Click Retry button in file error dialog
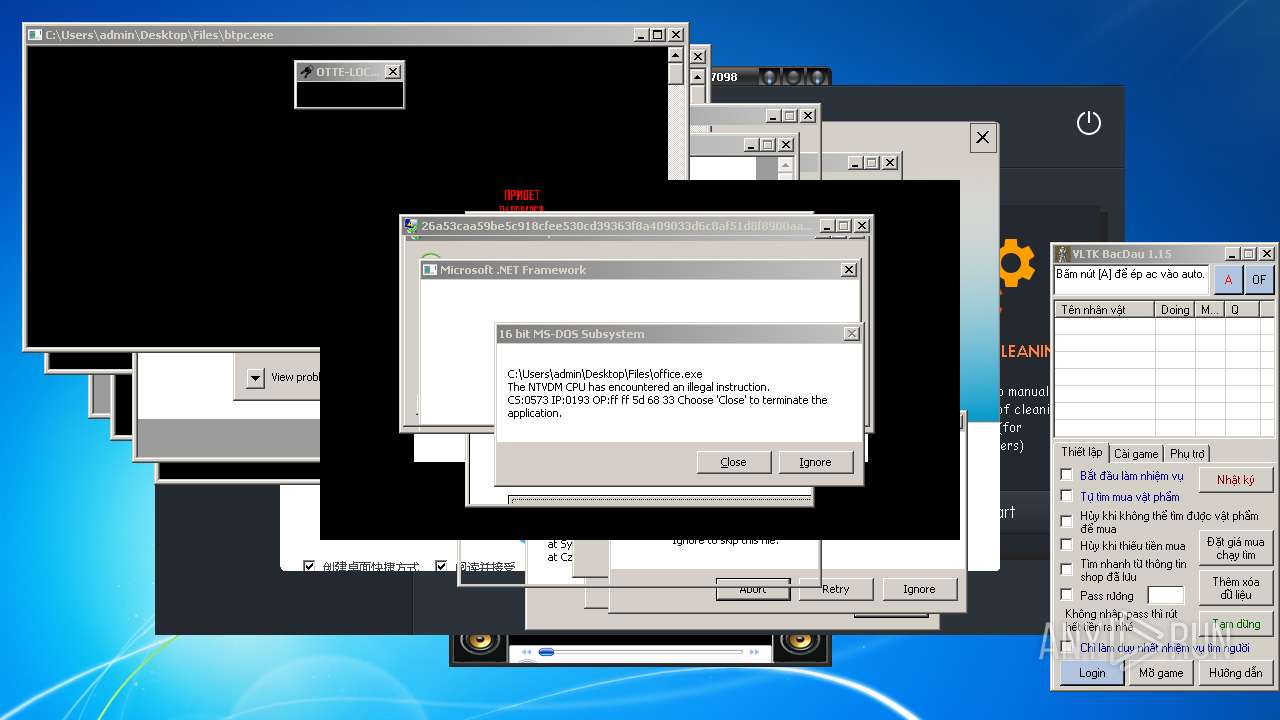The image size is (1280, 720). (x=835, y=589)
